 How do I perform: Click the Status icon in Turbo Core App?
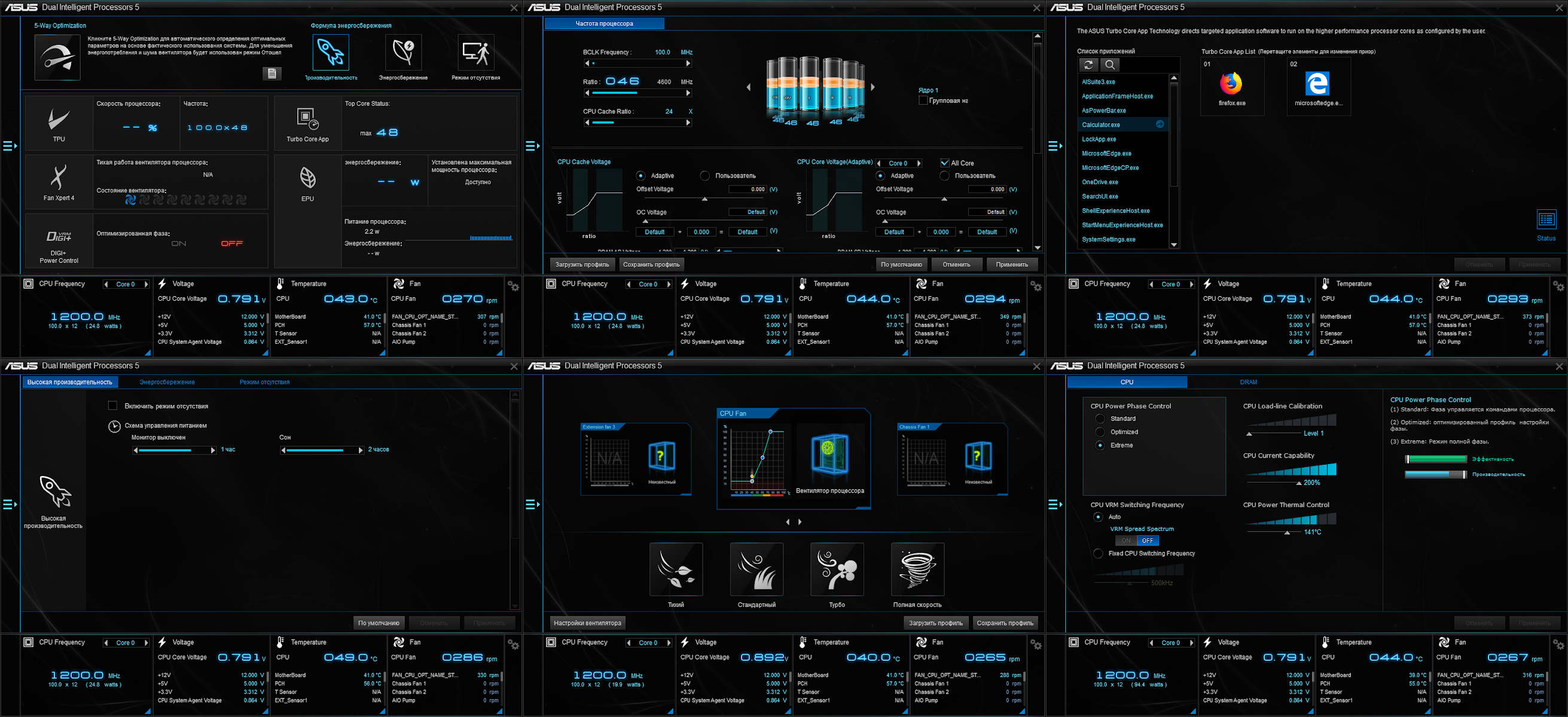click(1545, 219)
